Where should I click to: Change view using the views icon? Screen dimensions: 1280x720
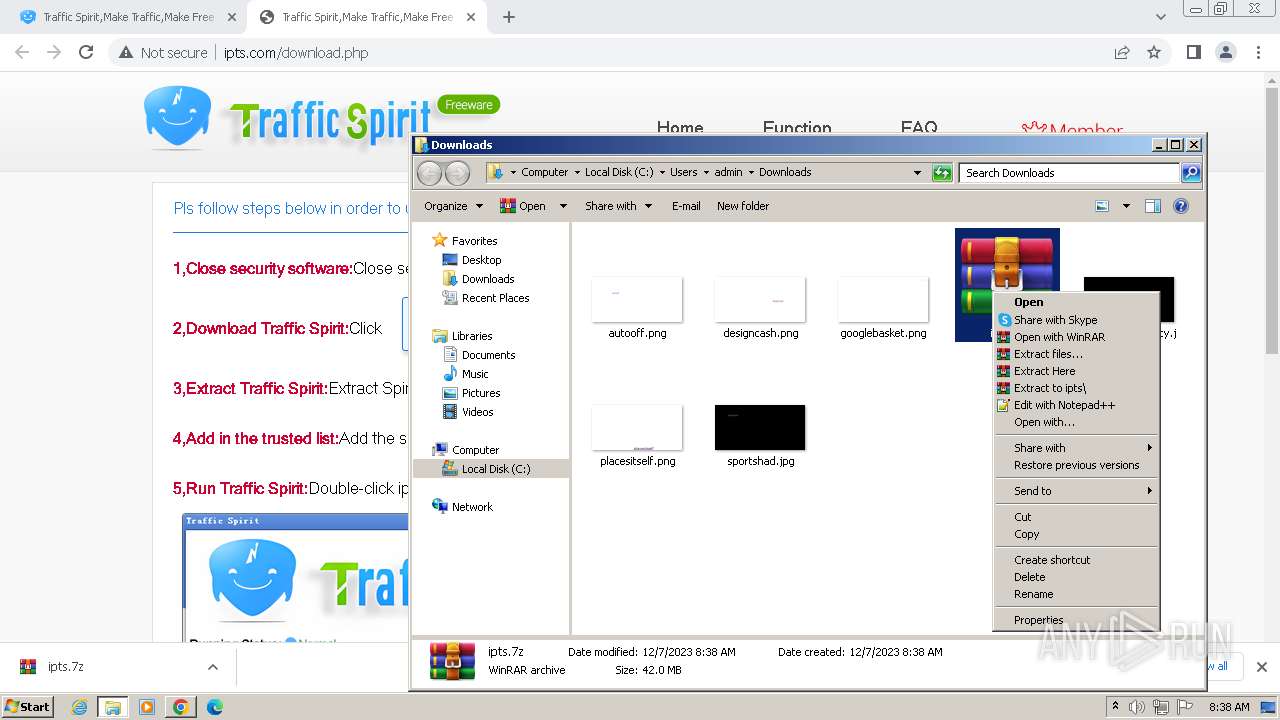click(1102, 206)
